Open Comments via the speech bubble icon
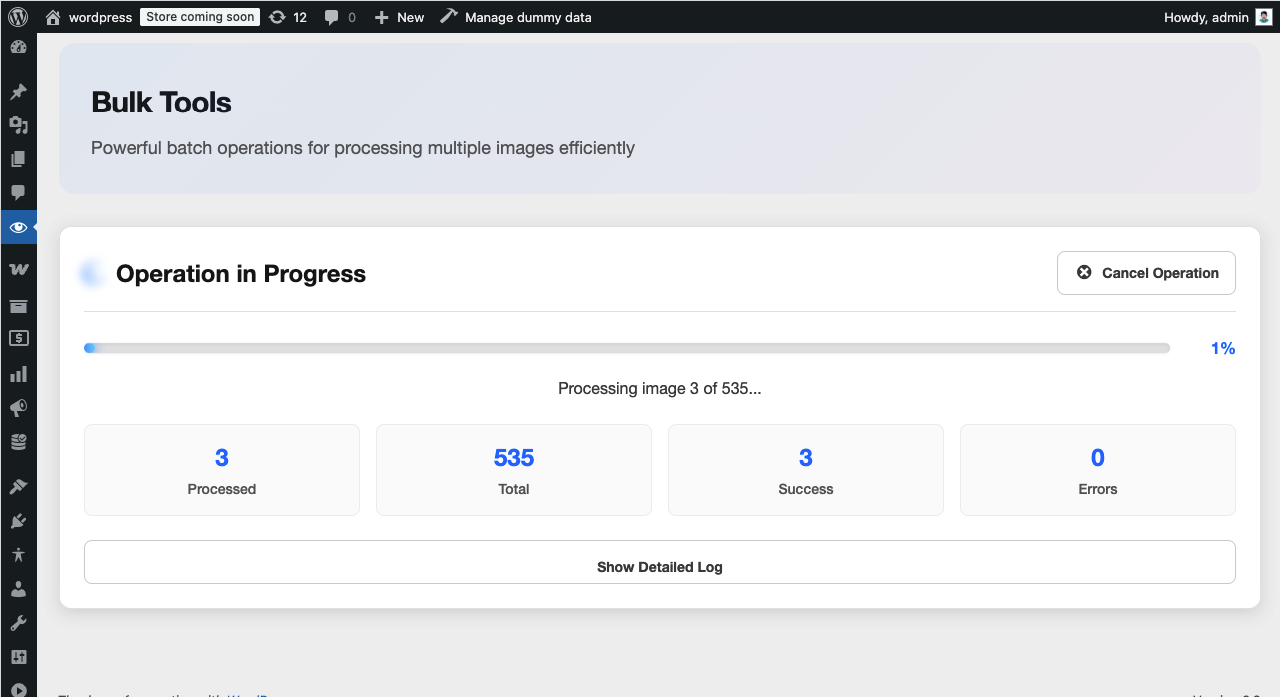The height and width of the screenshot is (697, 1280). 18,192
